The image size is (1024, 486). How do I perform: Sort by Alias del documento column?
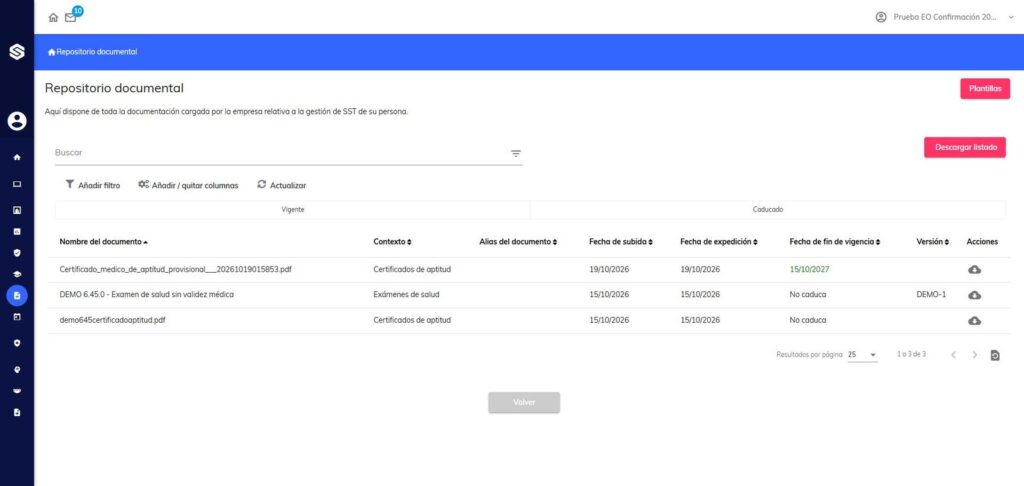pos(518,242)
